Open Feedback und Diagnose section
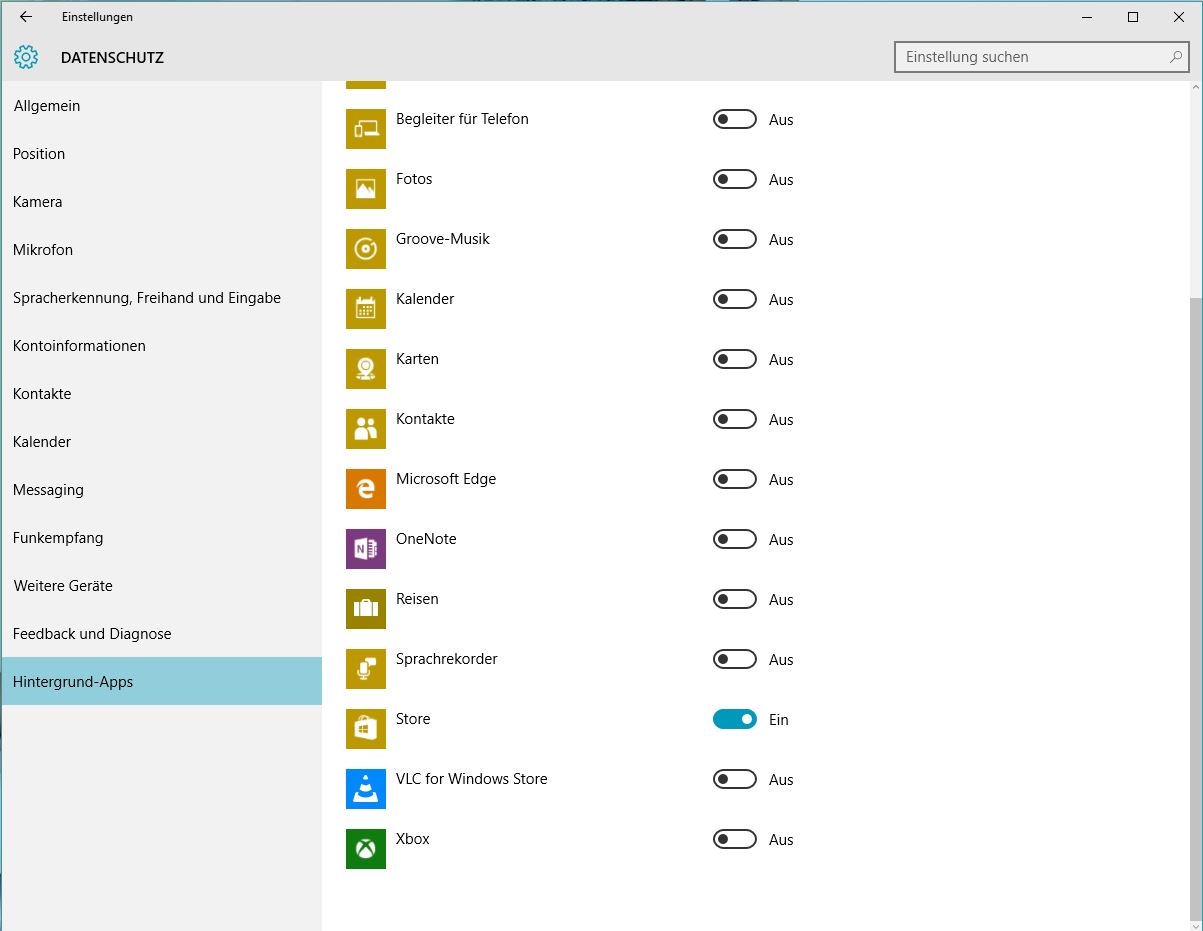 (x=161, y=634)
